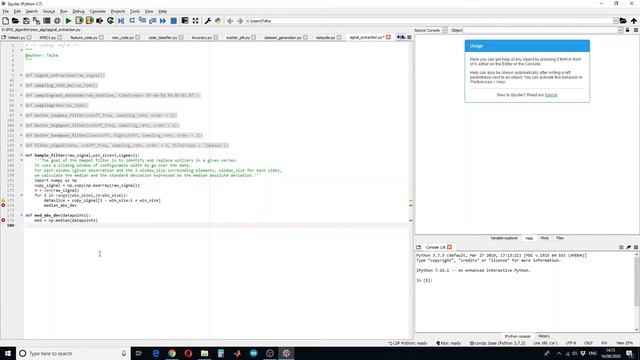The width and height of the screenshot is (640, 360).
Task: Open the Consoles menu
Action: point(98,11)
